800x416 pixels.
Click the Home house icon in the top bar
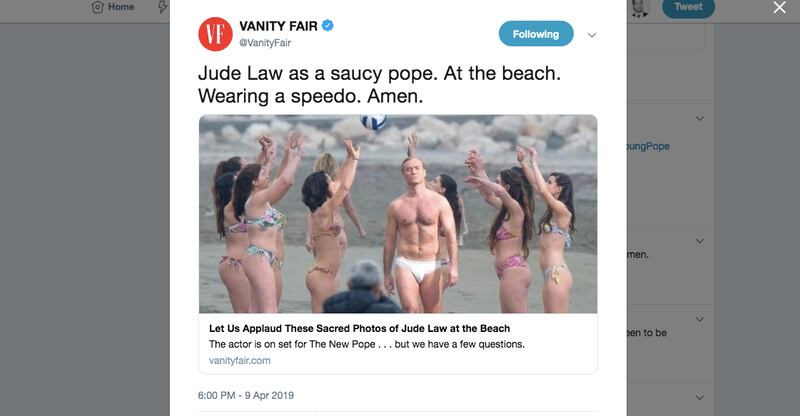click(97, 7)
